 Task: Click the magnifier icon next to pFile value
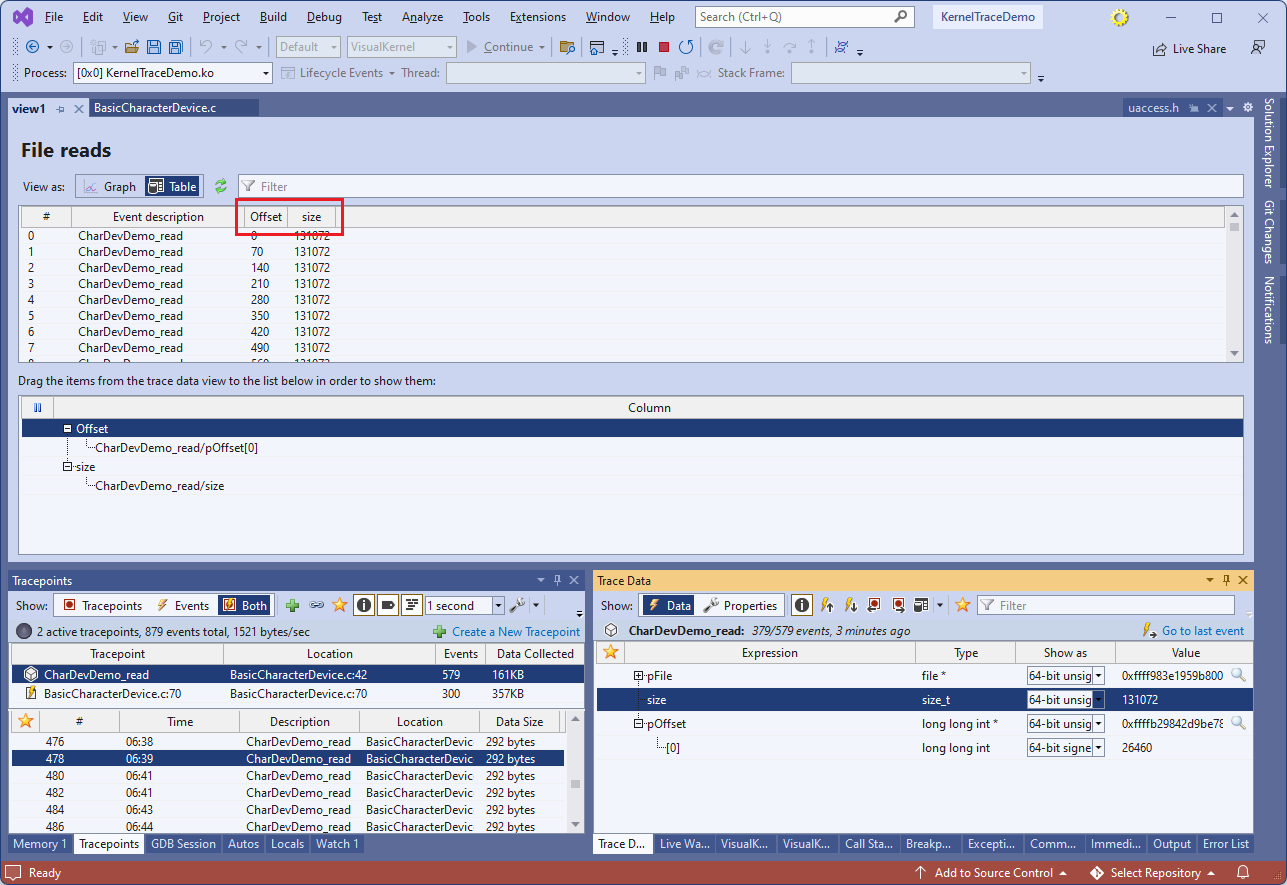click(x=1238, y=676)
